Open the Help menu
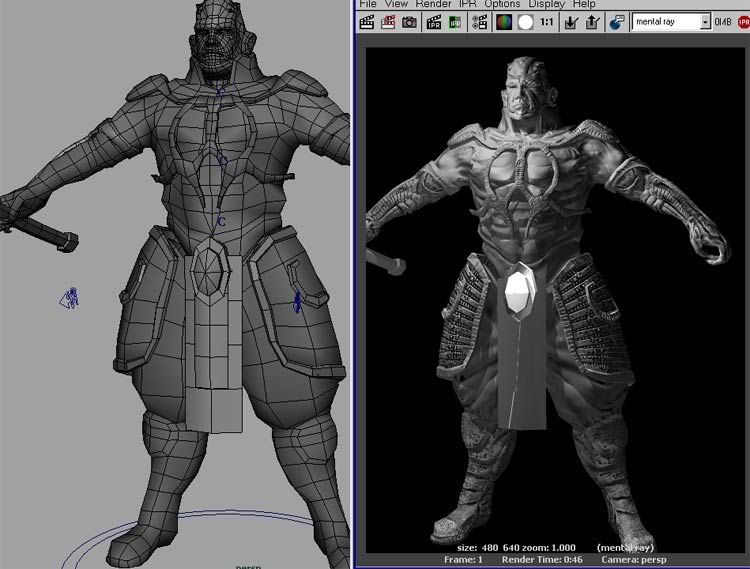750x569 pixels. pyautogui.click(x=584, y=4)
